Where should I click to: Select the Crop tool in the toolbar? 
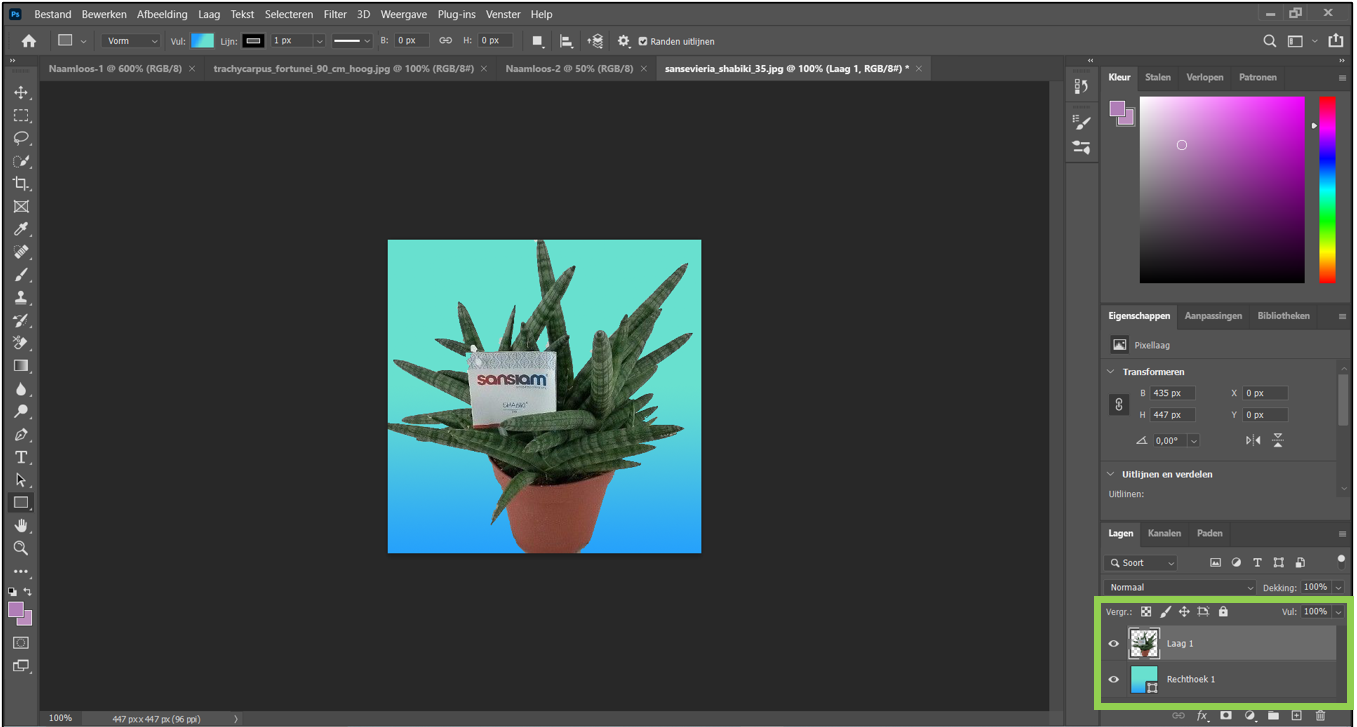[21, 184]
